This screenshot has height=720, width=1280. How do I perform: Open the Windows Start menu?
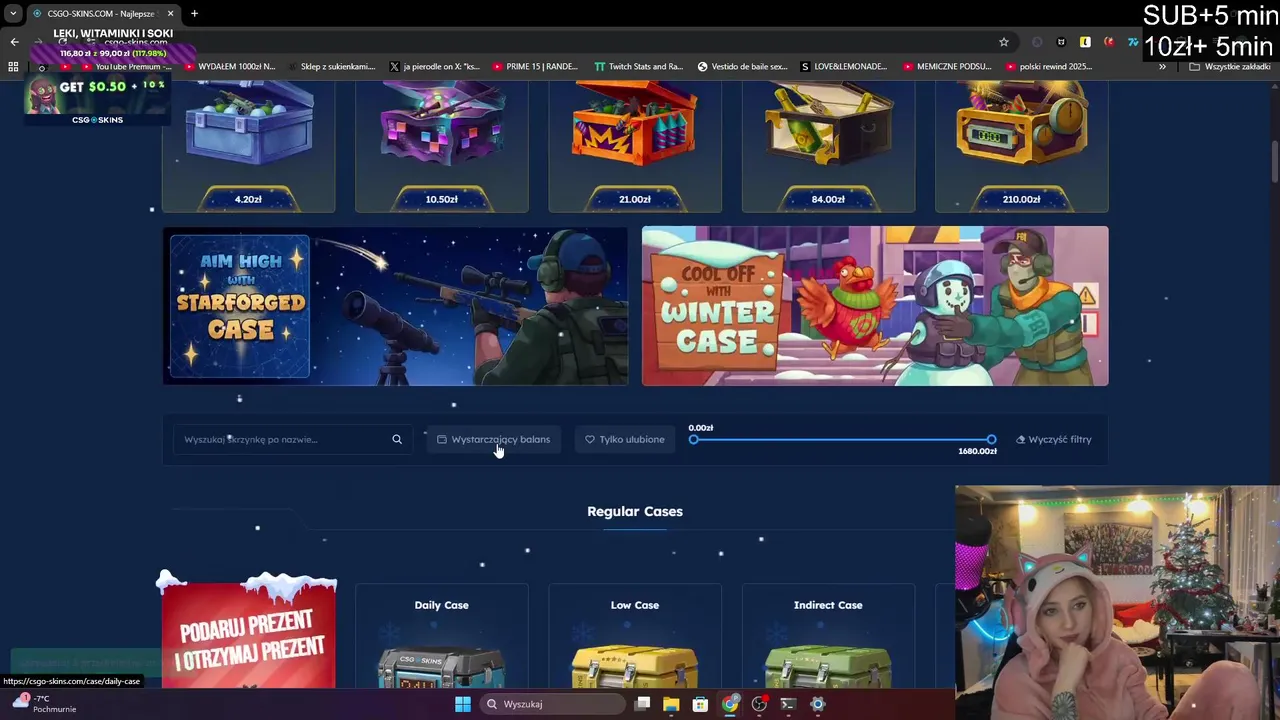tap(462, 704)
